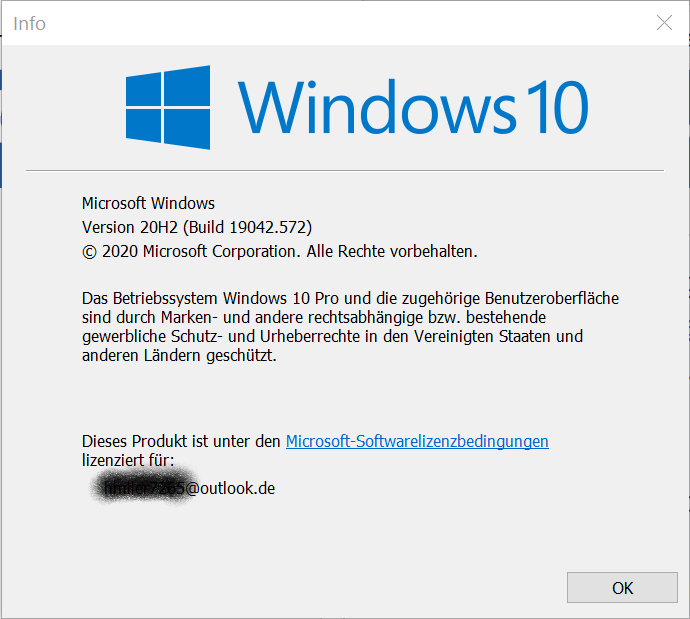The width and height of the screenshot is (690, 619).
Task: Click the 'lizenziert für:' text
Action: 128,460
